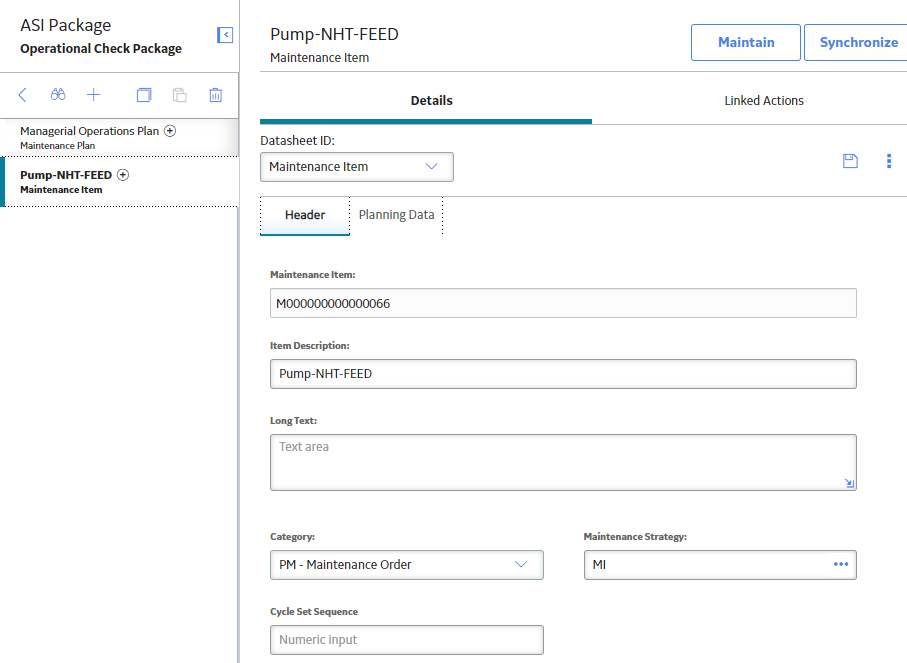Click the copy icon in package toolbar

coord(144,95)
